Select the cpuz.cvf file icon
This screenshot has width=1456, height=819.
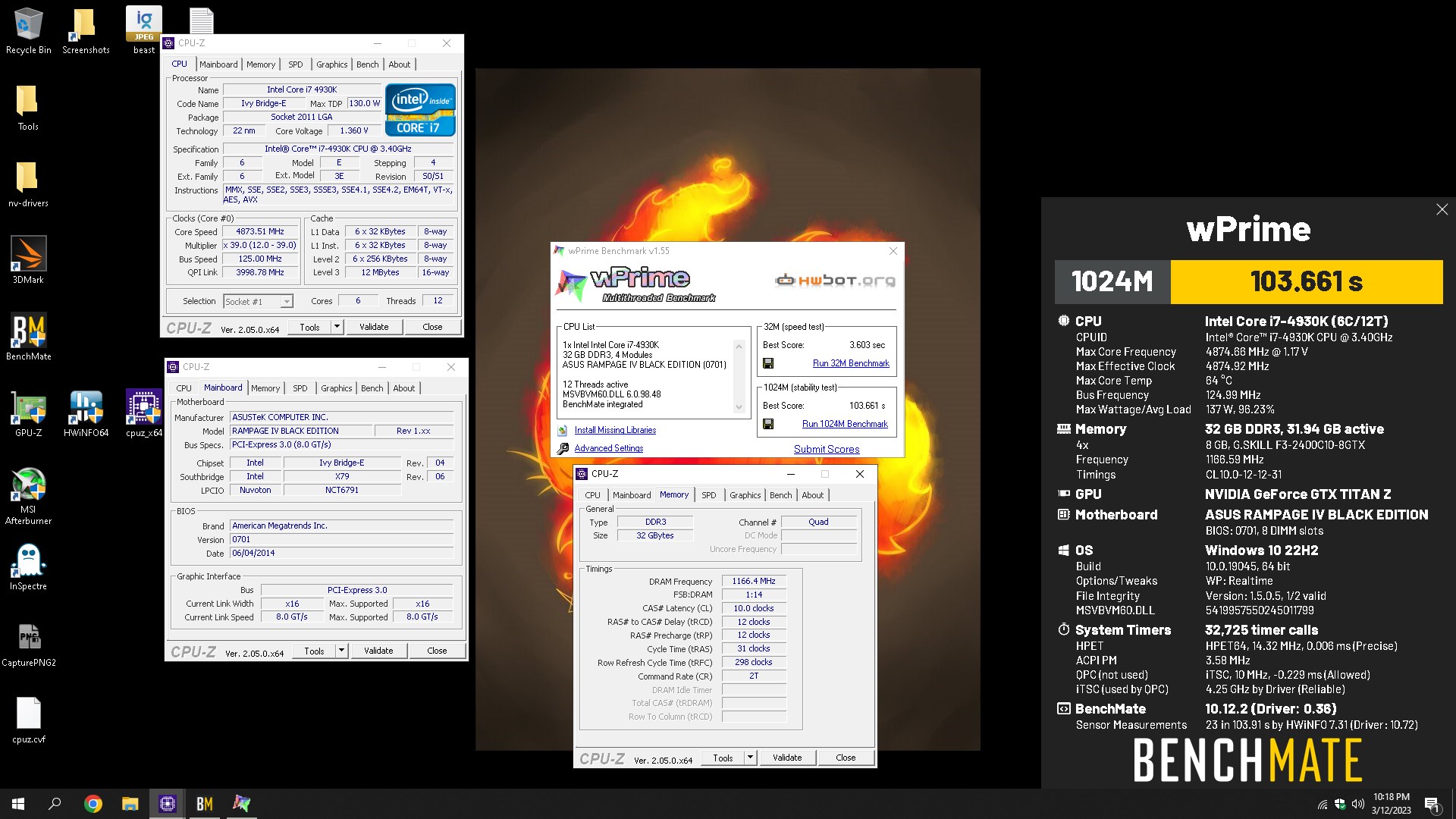point(28,720)
